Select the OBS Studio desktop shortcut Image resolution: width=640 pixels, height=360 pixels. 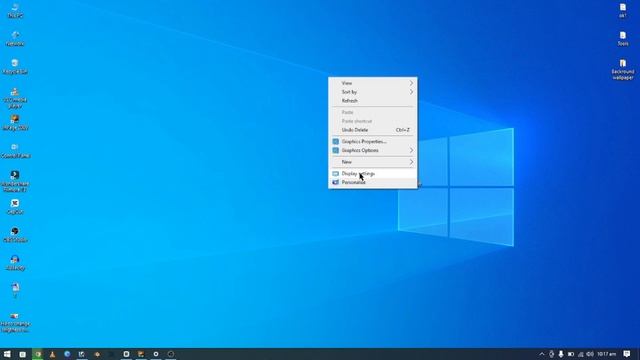(15, 235)
